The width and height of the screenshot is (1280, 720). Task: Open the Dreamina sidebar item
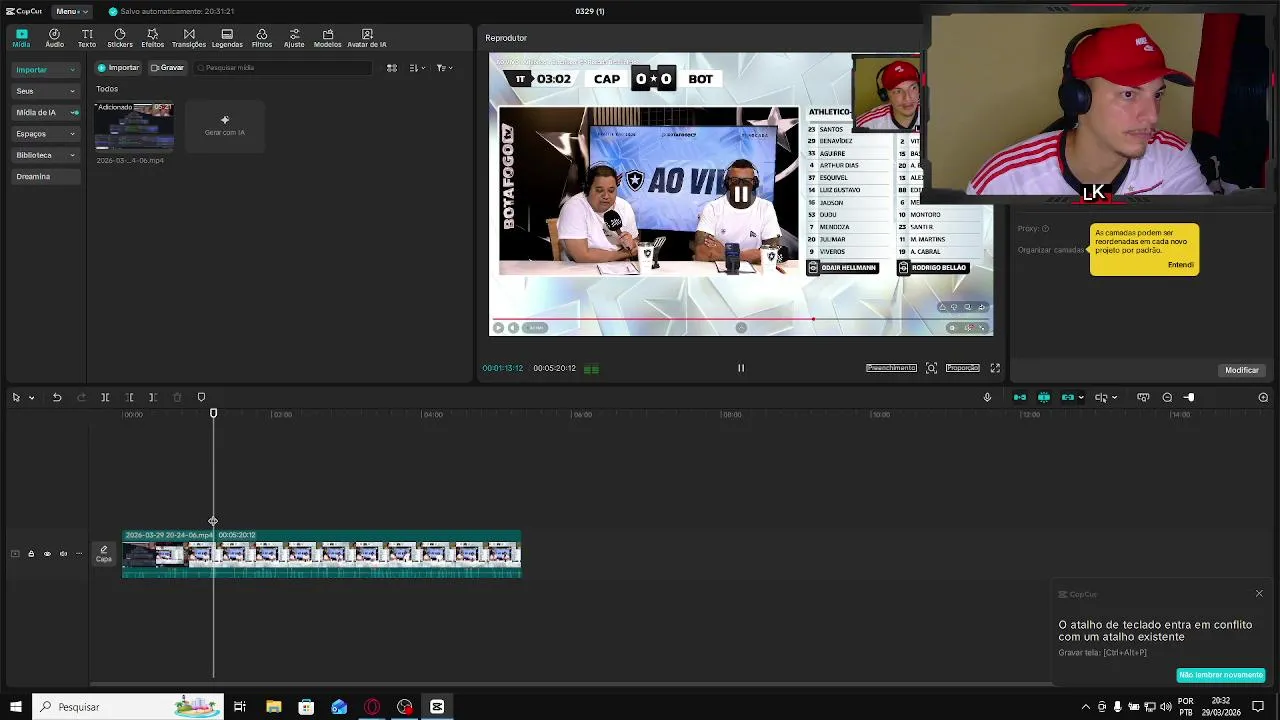45,176
